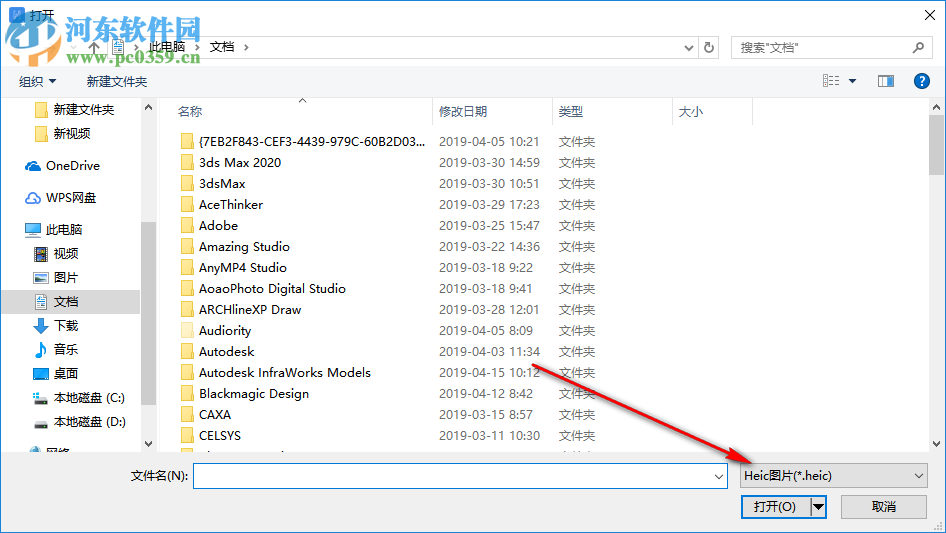The width and height of the screenshot is (946, 533).
Task: Click folder icon of 3ds Max 2020
Action: [188, 162]
